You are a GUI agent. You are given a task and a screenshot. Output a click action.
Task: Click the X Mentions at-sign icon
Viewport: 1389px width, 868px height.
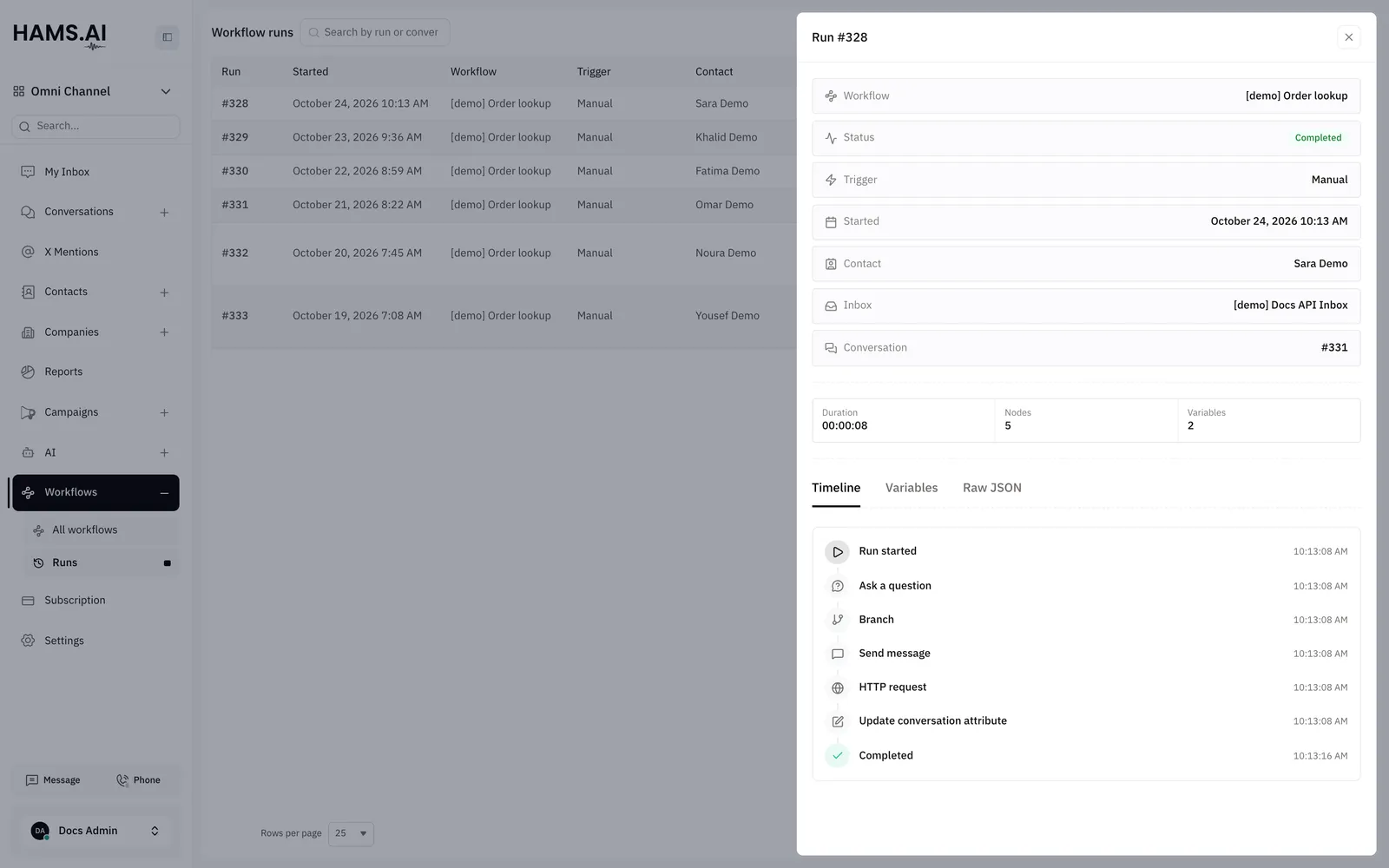click(28, 252)
